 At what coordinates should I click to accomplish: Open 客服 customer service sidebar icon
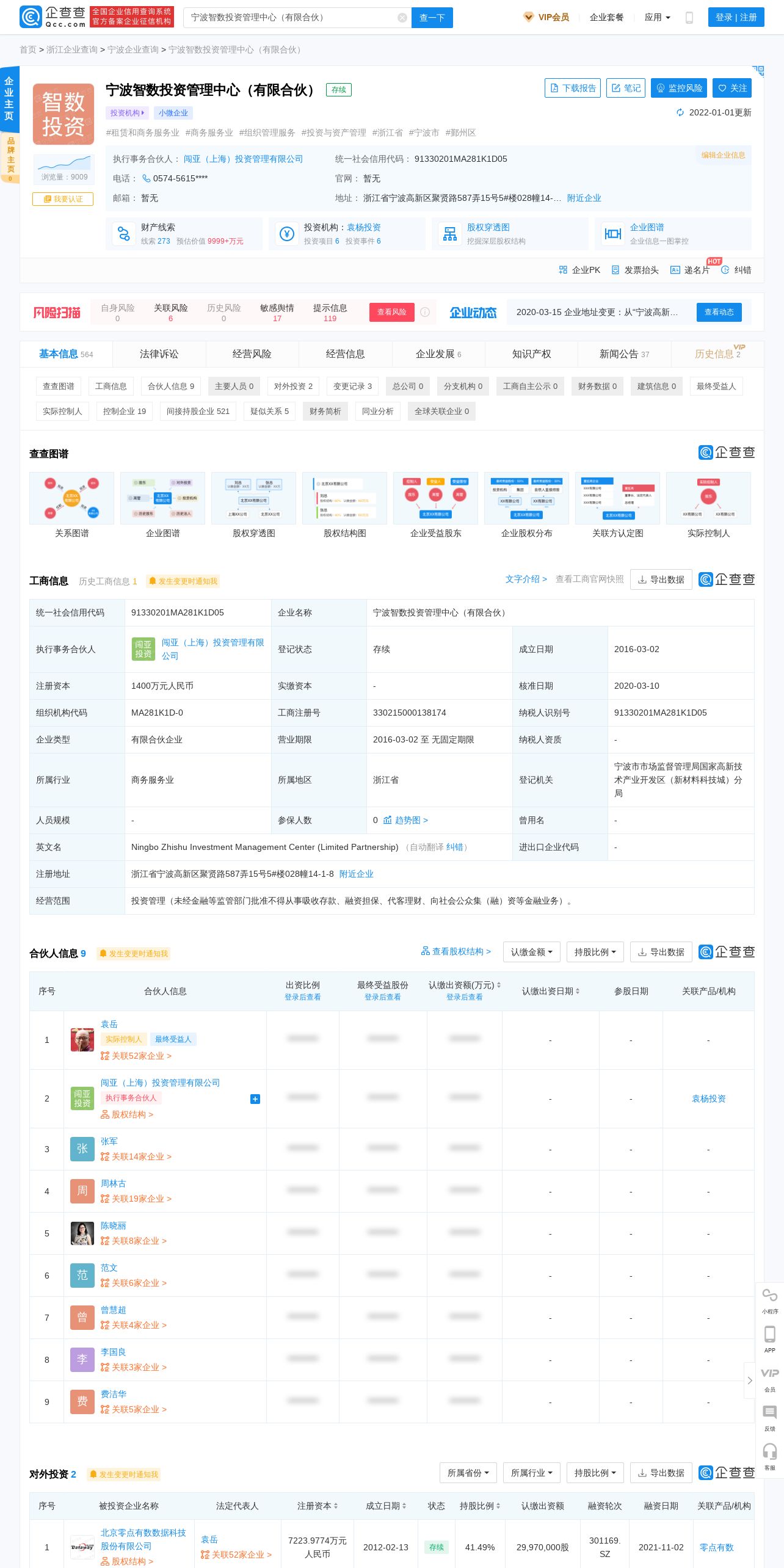pos(770,1456)
